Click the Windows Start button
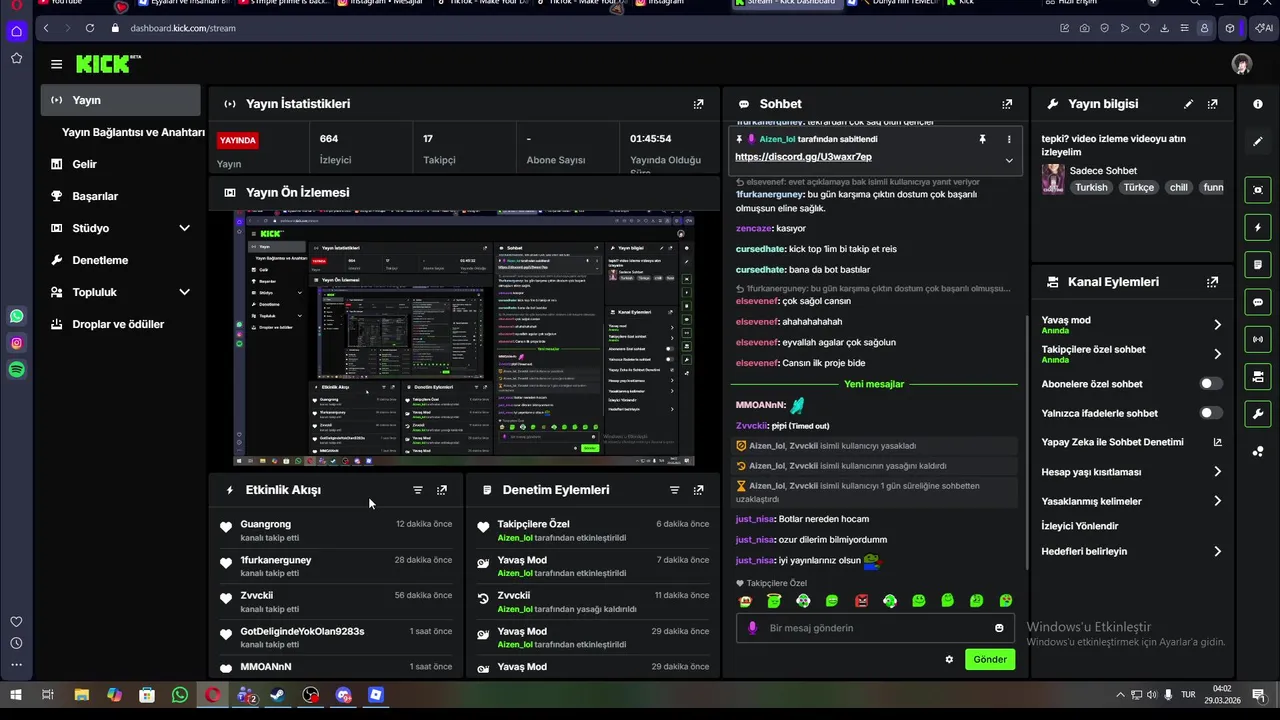The width and height of the screenshot is (1280, 720). pos(16,695)
